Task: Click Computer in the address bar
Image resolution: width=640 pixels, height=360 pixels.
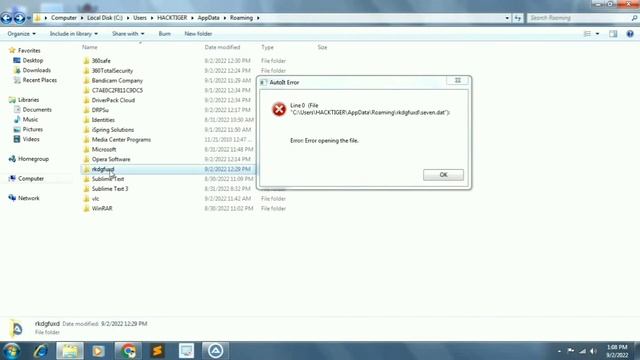Action: [64, 18]
